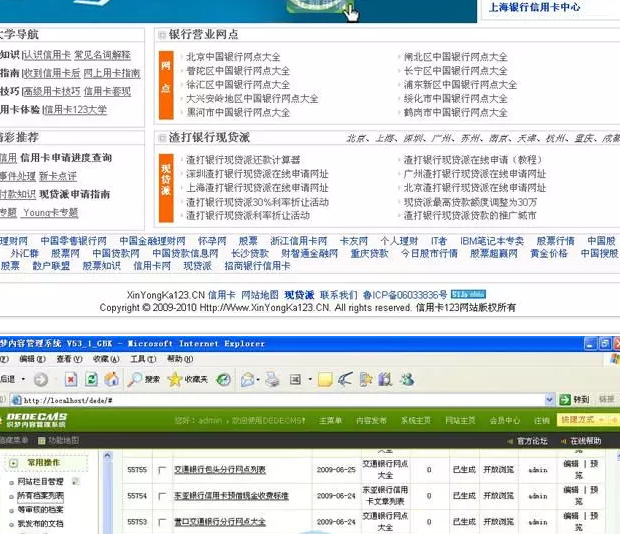Click the IE Stop loading icon
The image size is (620, 534).
click(71, 379)
